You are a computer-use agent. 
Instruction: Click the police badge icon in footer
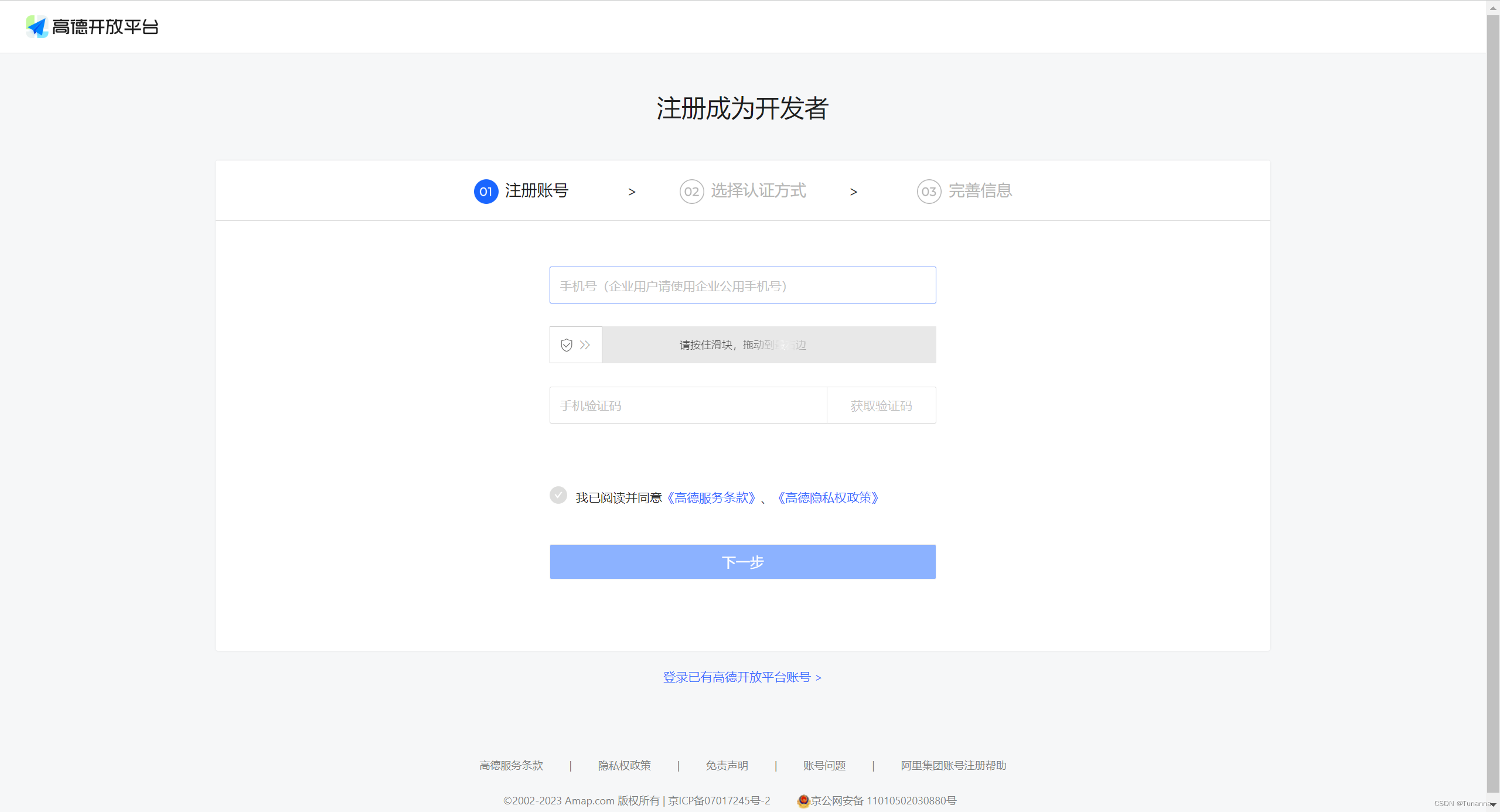(803, 800)
